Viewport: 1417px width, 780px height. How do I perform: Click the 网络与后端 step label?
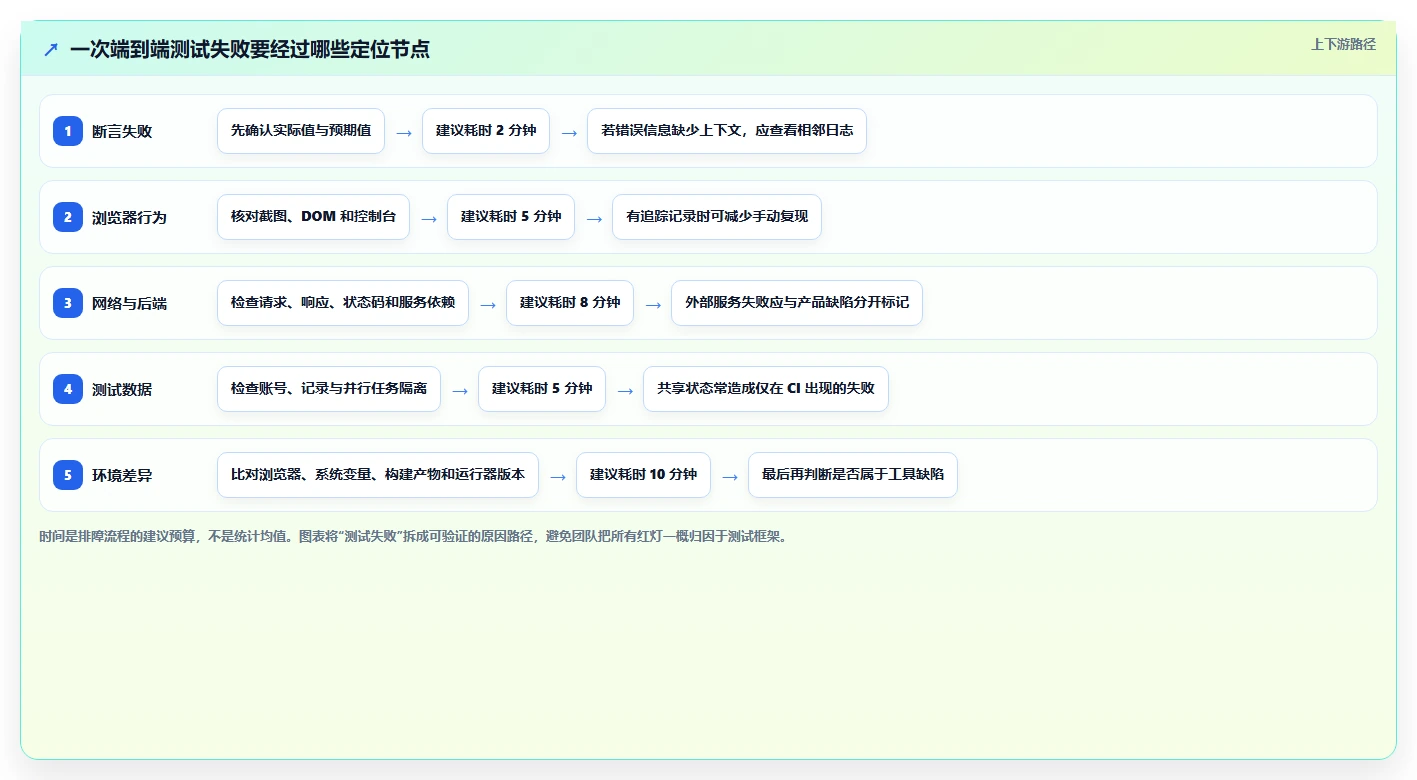point(129,303)
